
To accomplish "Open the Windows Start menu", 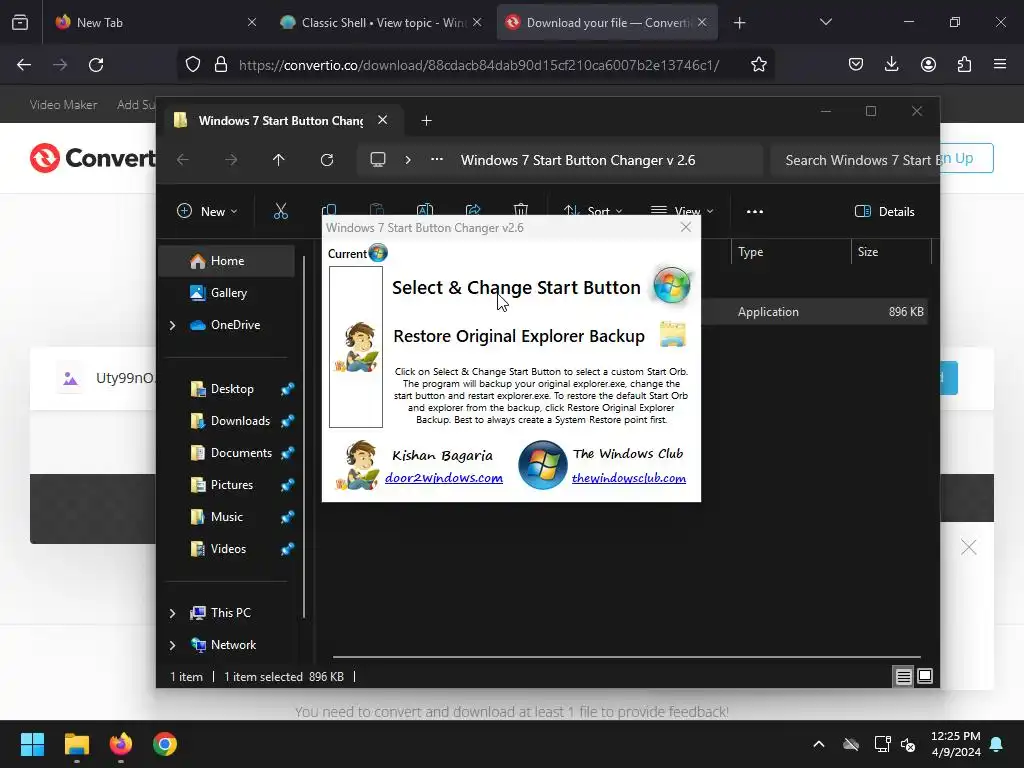I will (32, 744).
